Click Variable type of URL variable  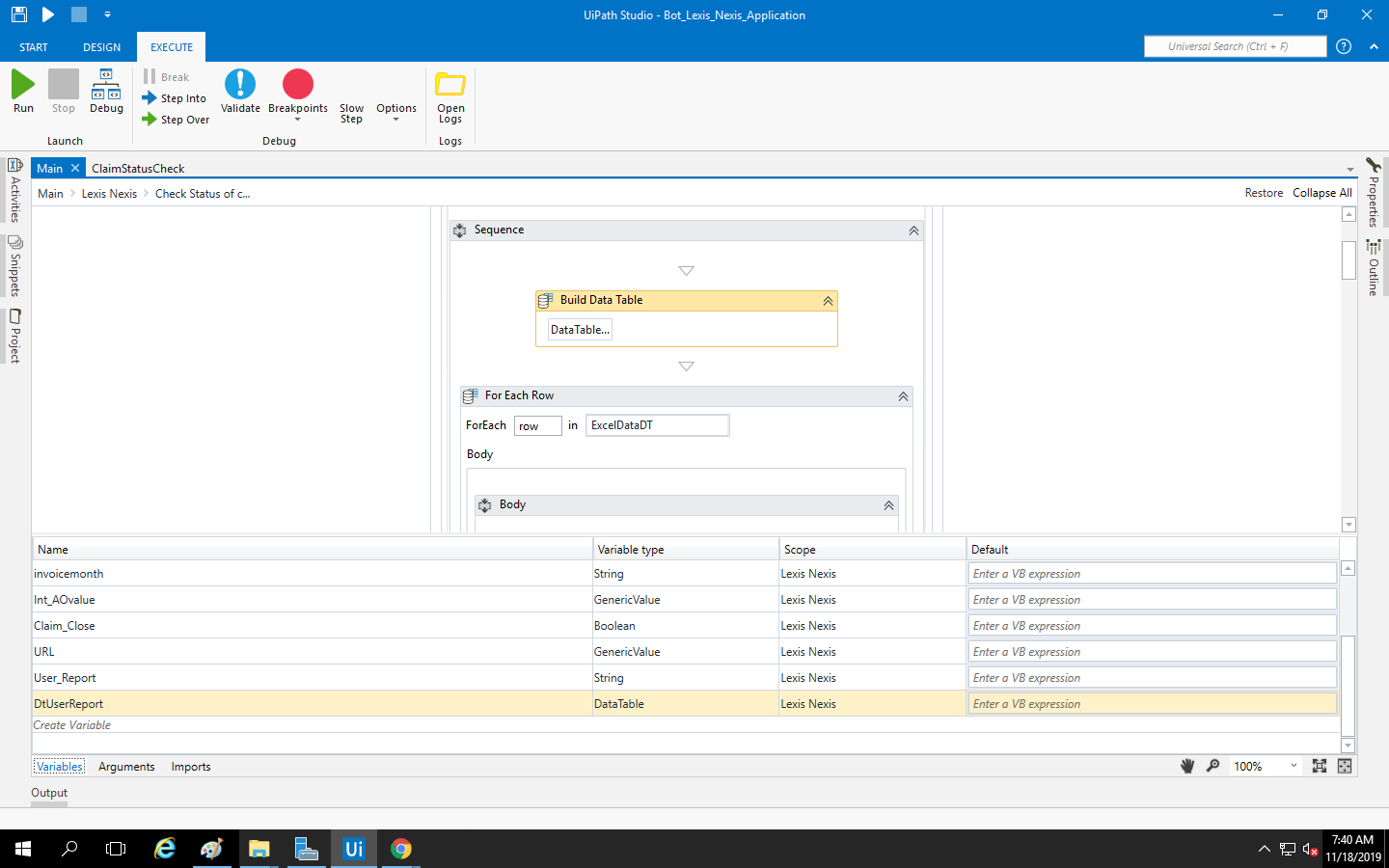685,652
